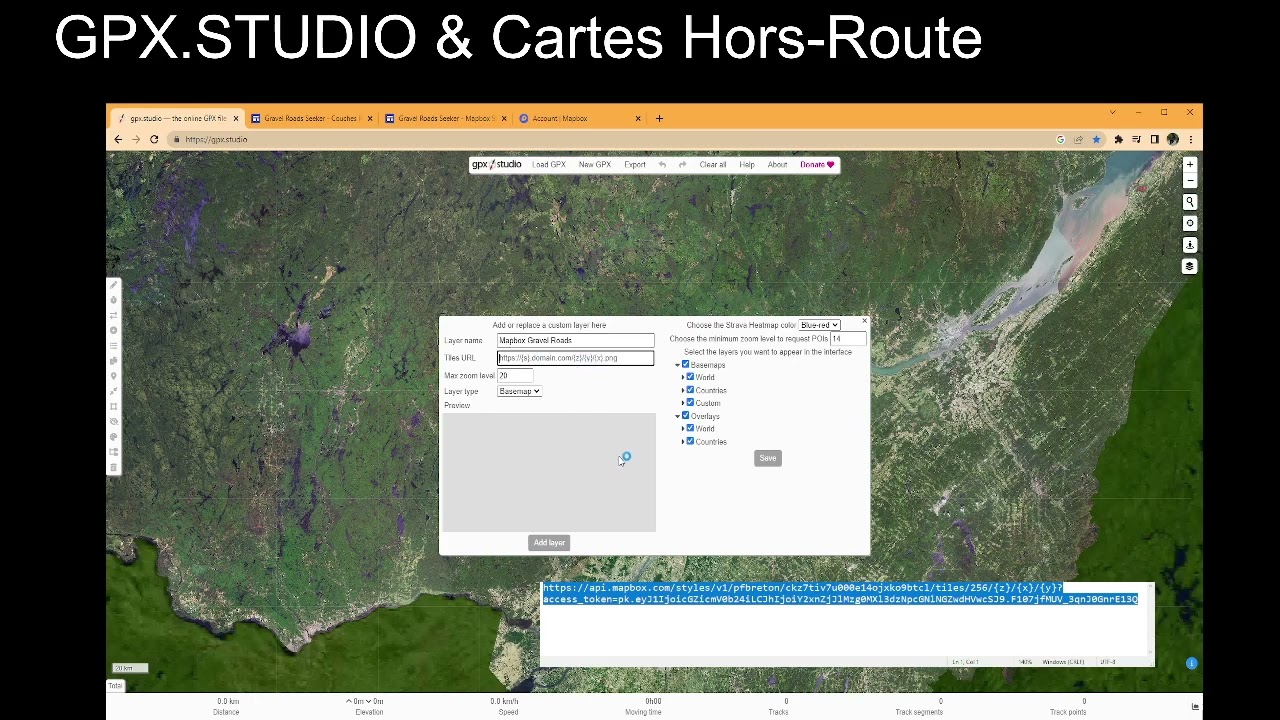Click the redo arrow in menu bar
Screen dimensions: 1280x720
click(682, 165)
